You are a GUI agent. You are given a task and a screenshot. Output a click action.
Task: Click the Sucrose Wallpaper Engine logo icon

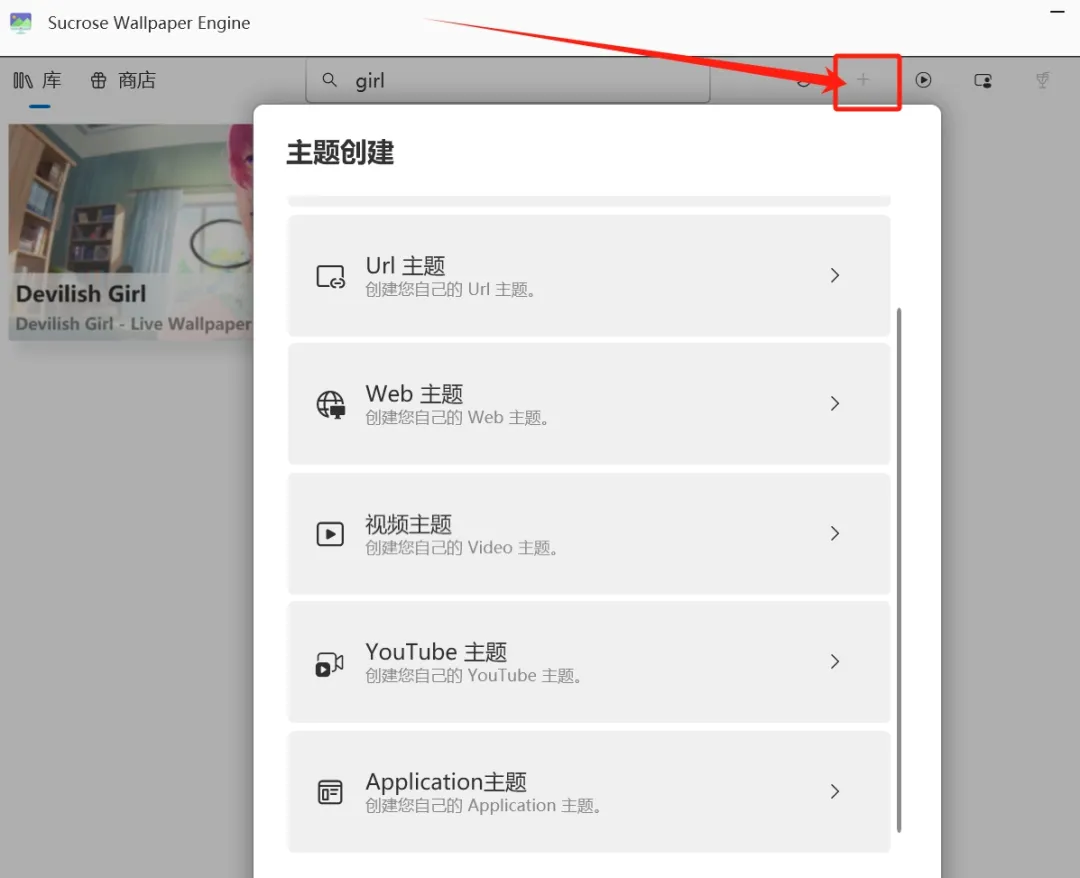[x=21, y=23]
